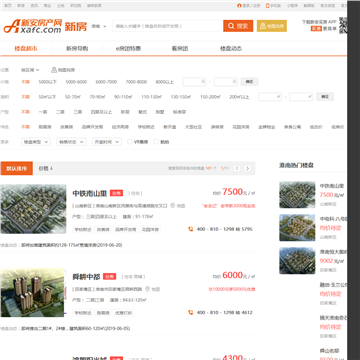Screen dimensions: 360x360
Task: Select the 楼盘超市 tab
Action: [x=26, y=48]
